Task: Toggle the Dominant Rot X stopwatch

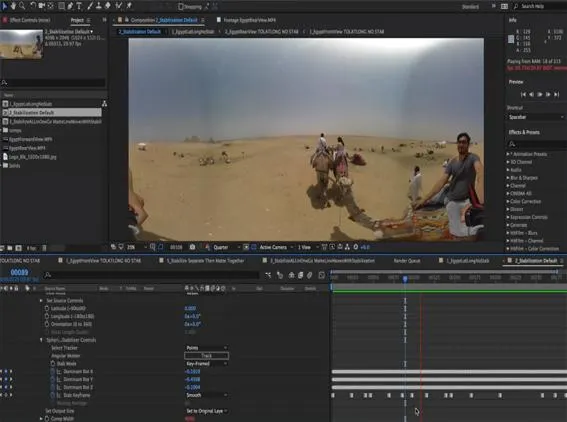Action: pos(53,372)
